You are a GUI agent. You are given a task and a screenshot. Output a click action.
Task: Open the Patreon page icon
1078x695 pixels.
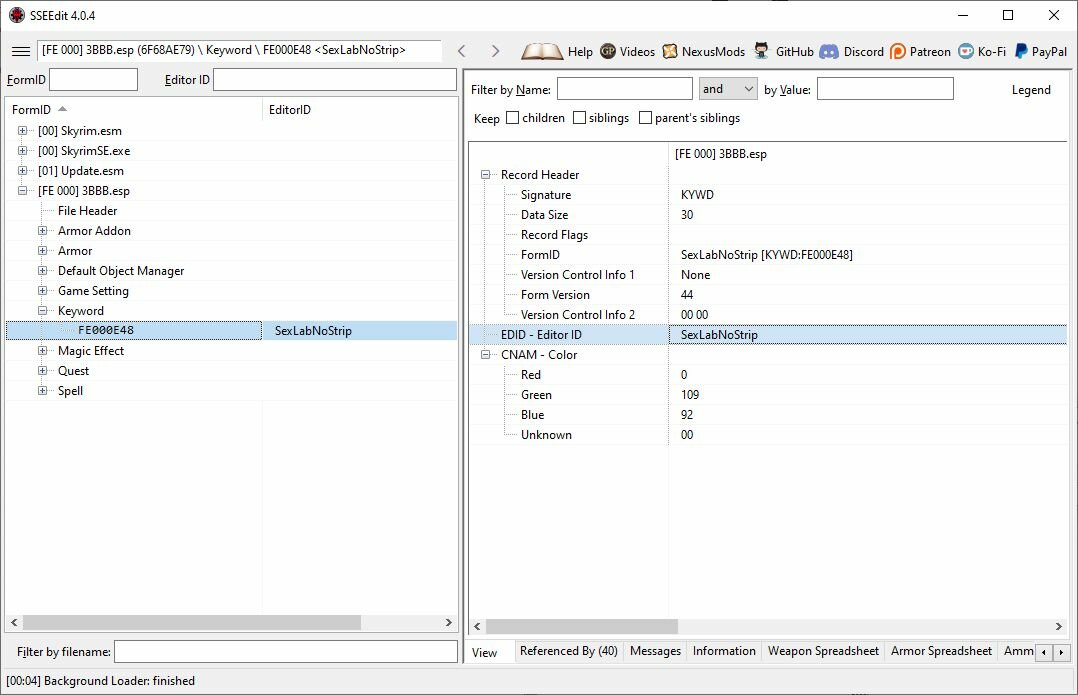(897, 51)
